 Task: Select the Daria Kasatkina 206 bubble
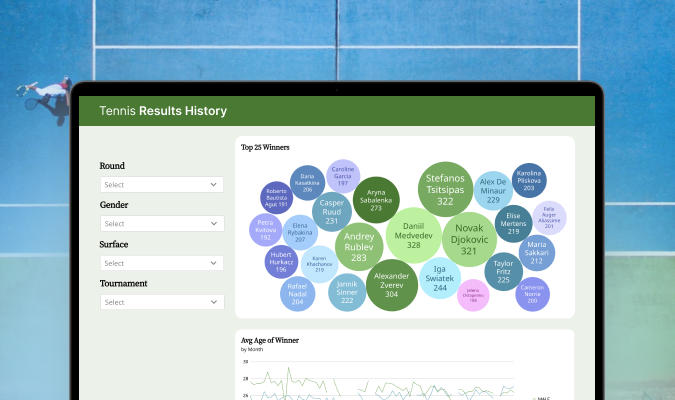click(x=307, y=183)
